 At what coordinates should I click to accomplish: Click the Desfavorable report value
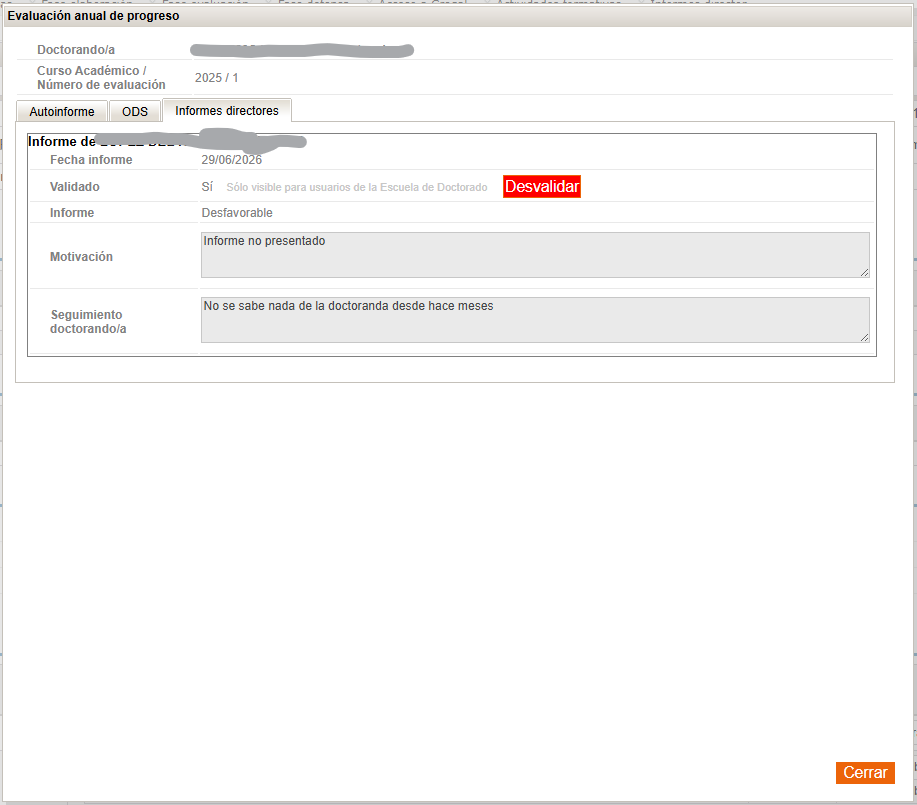[237, 213]
